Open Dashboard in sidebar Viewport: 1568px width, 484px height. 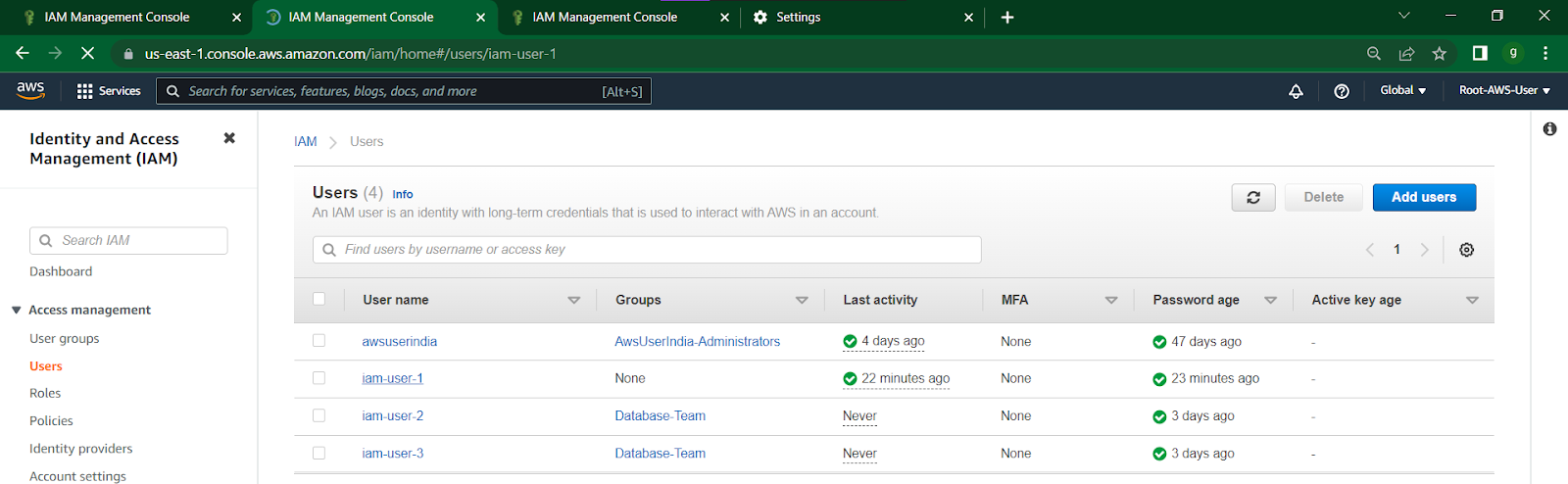[x=61, y=272]
